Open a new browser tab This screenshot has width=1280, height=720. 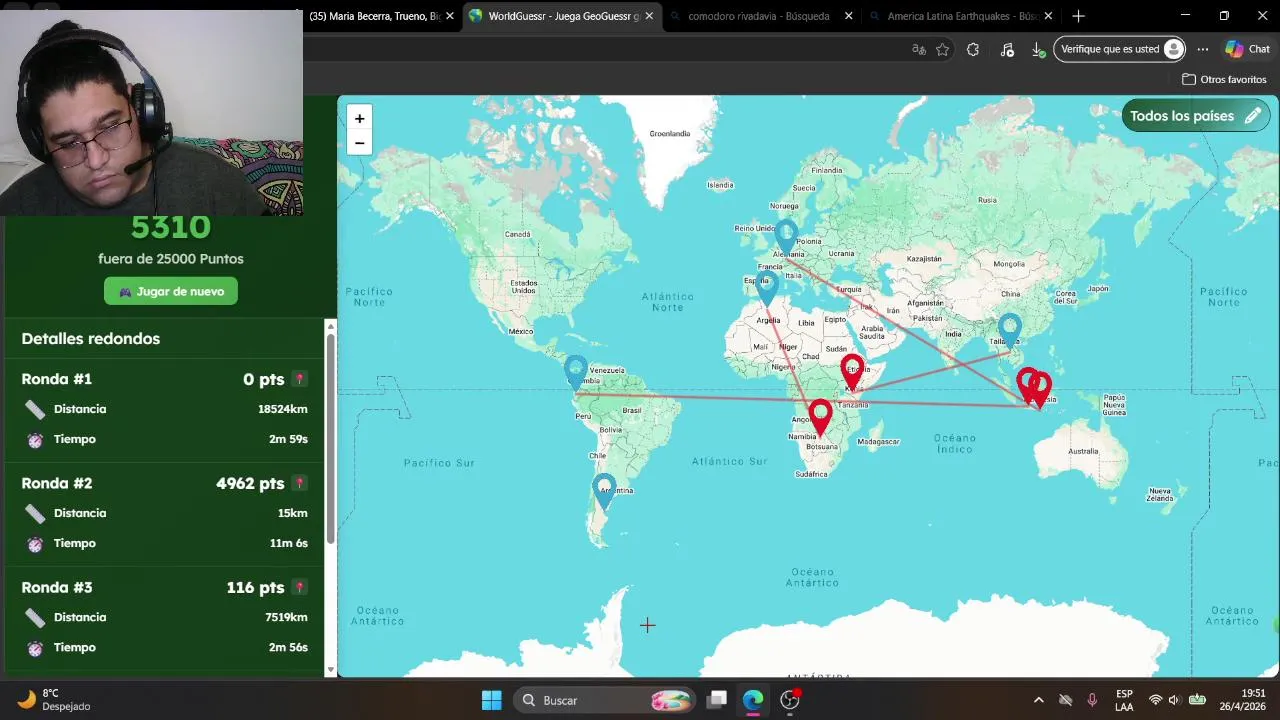click(x=1078, y=16)
